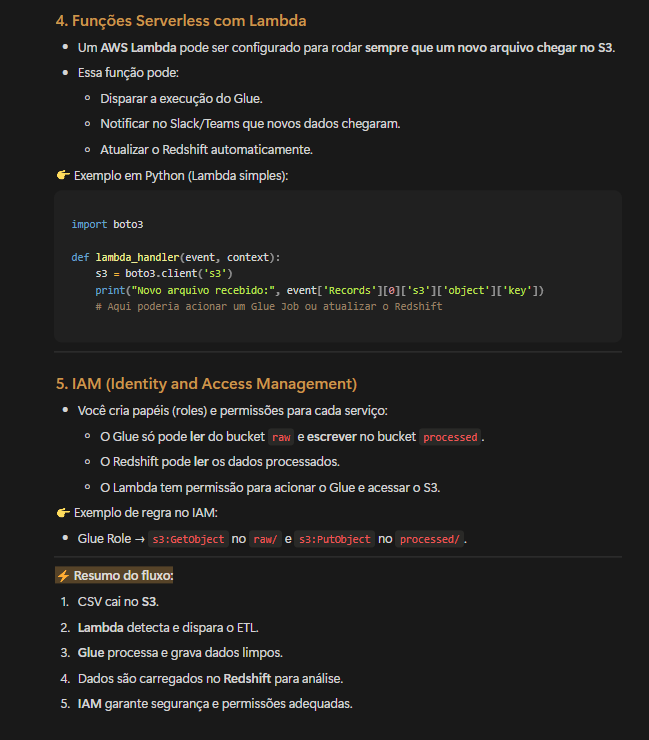Screen dimensions: 649x740
Task: Click the 'raw/' code tag
Action: [265, 539]
